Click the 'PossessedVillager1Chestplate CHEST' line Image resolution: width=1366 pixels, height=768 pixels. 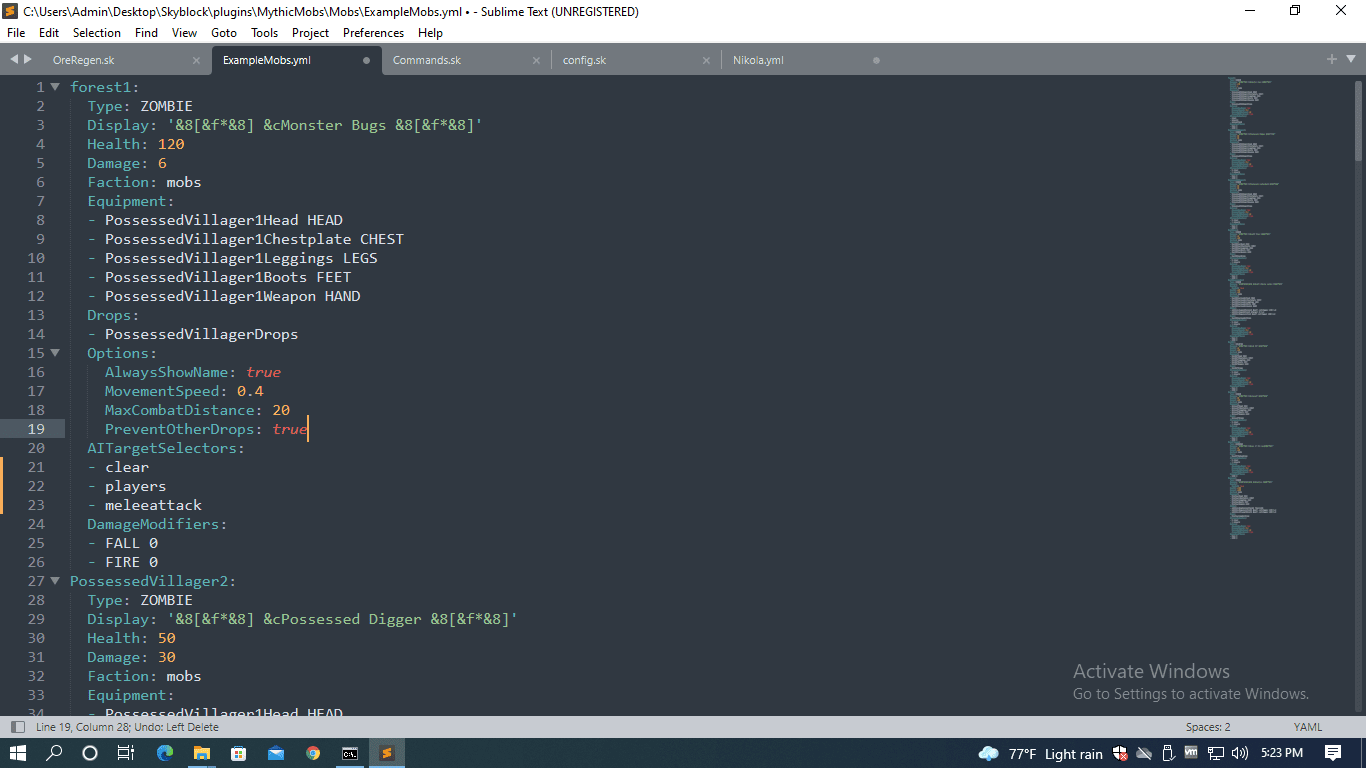pos(254,239)
